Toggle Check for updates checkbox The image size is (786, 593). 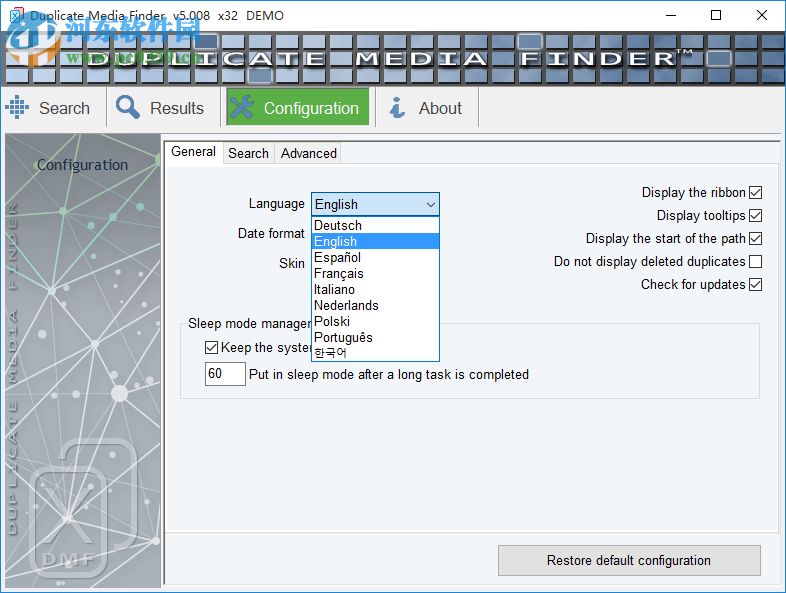pyautogui.click(x=755, y=285)
